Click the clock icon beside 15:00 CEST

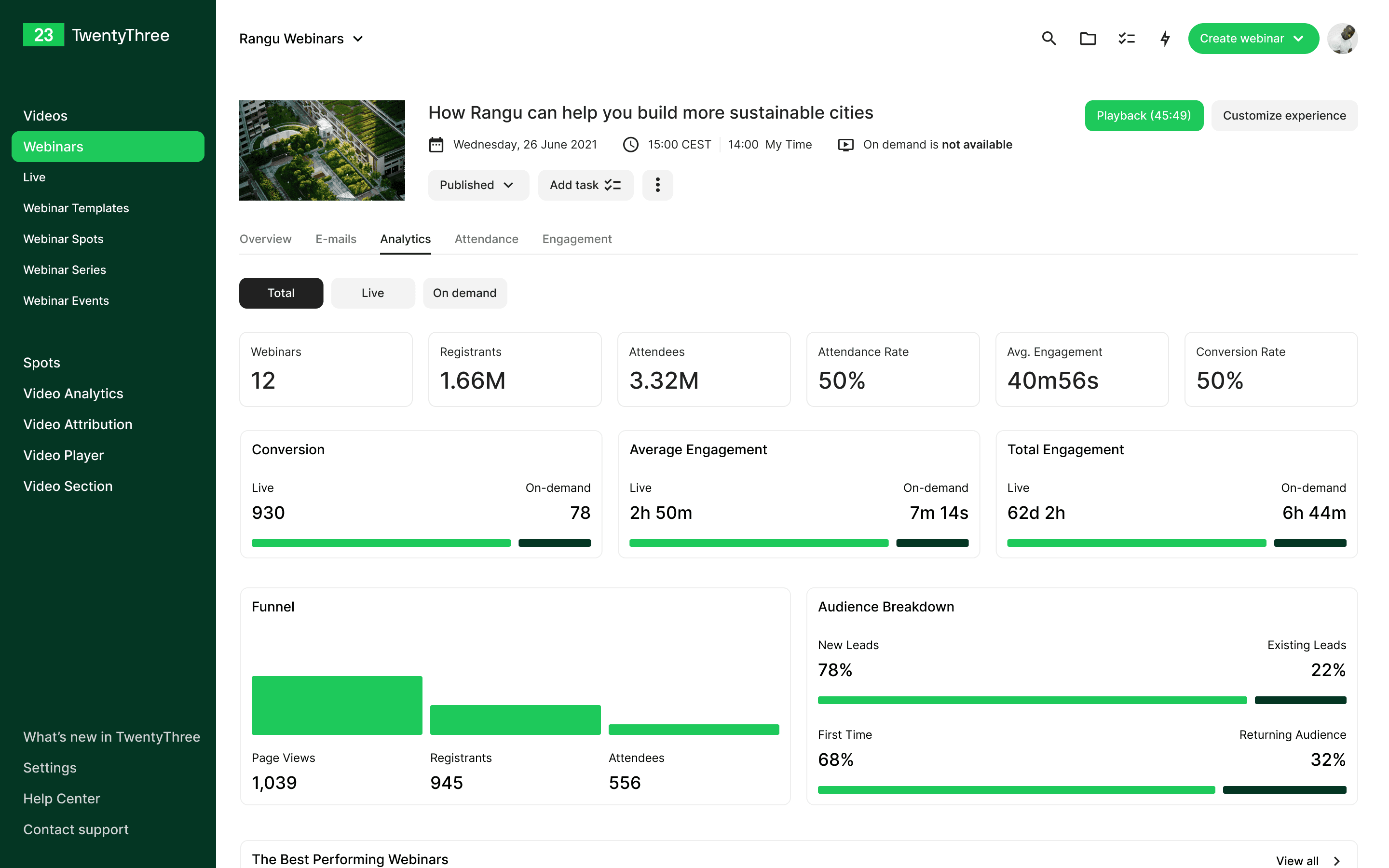point(631,145)
